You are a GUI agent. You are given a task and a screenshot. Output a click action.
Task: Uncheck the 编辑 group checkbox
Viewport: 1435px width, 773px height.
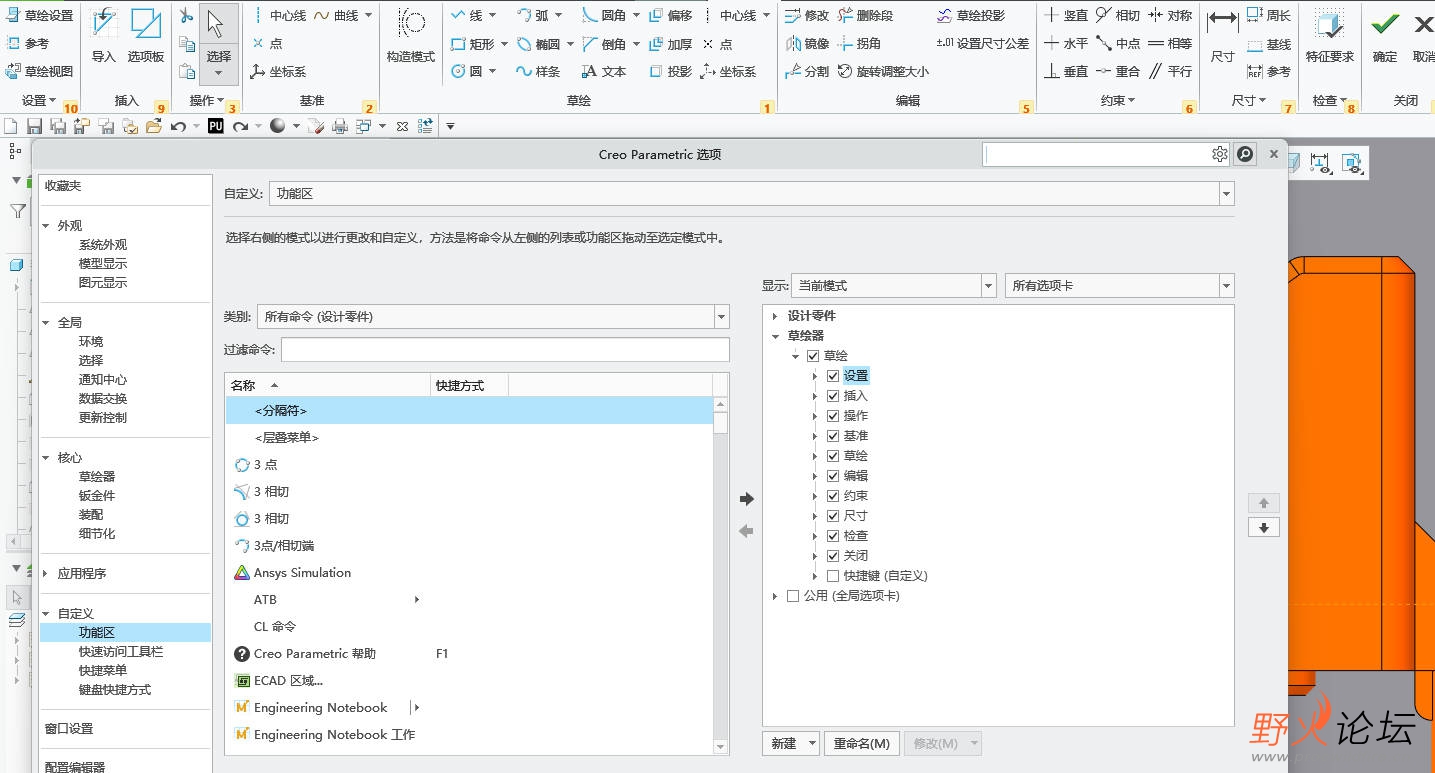pyautogui.click(x=833, y=476)
